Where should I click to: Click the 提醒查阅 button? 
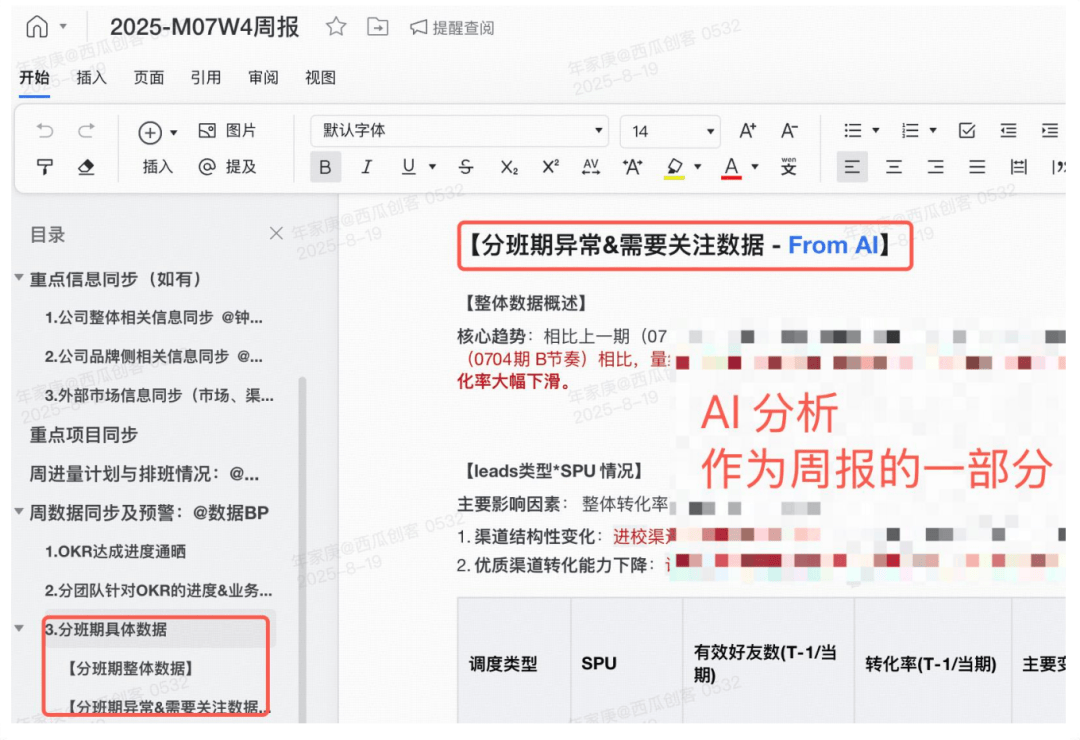click(452, 27)
